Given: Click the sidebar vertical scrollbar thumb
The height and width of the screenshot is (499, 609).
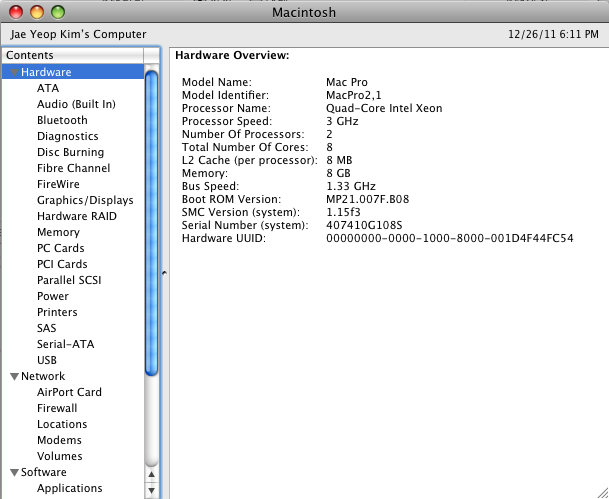Looking at the screenshot, I should coord(151,220).
